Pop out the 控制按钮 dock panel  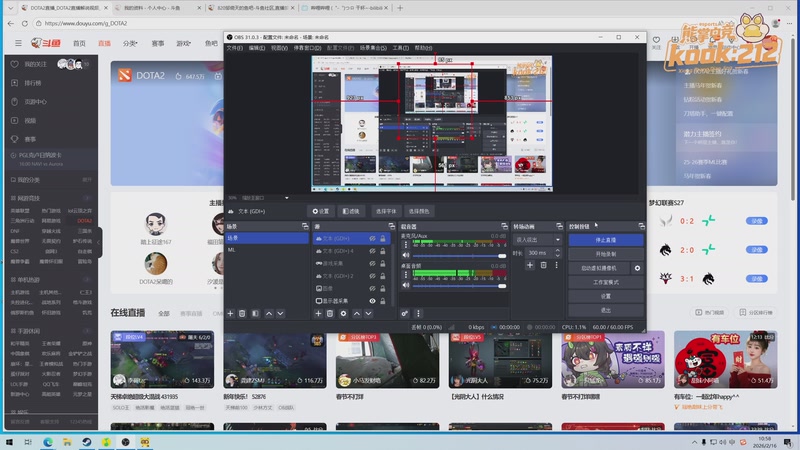(x=641, y=226)
